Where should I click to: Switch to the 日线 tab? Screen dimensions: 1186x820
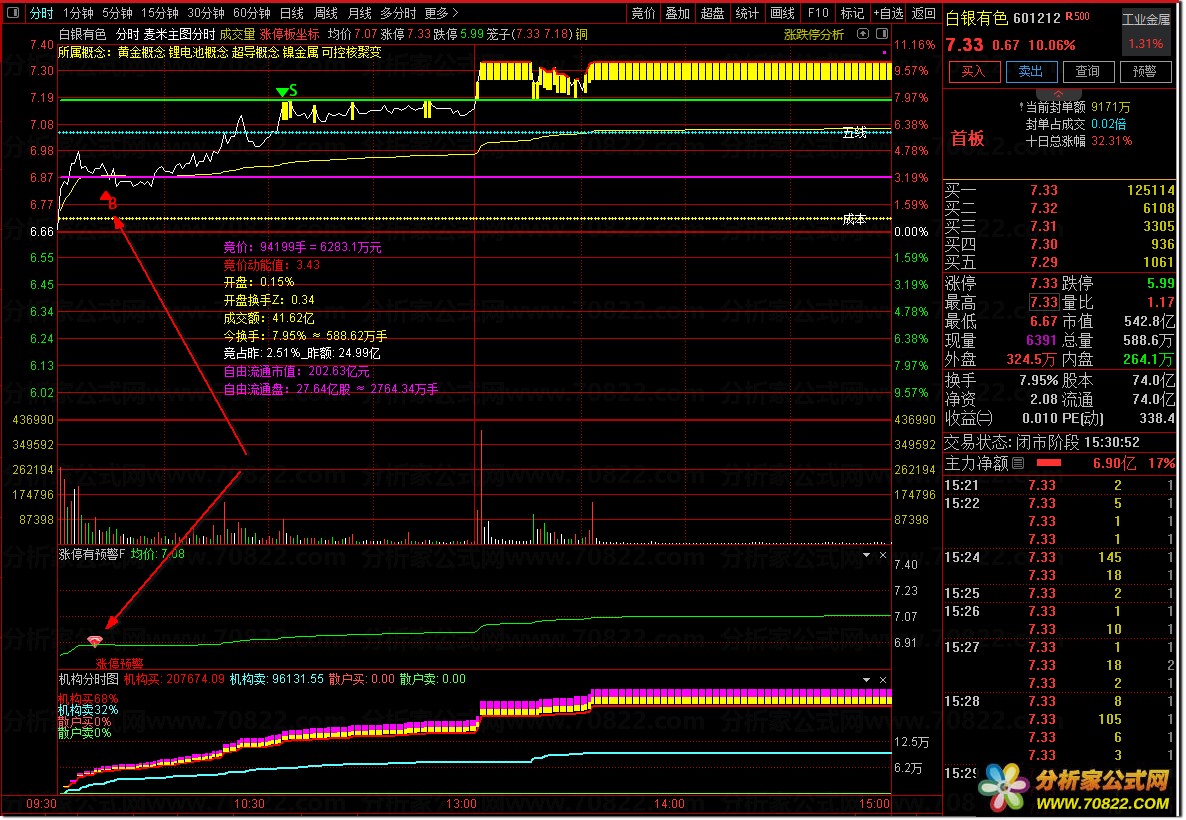291,13
